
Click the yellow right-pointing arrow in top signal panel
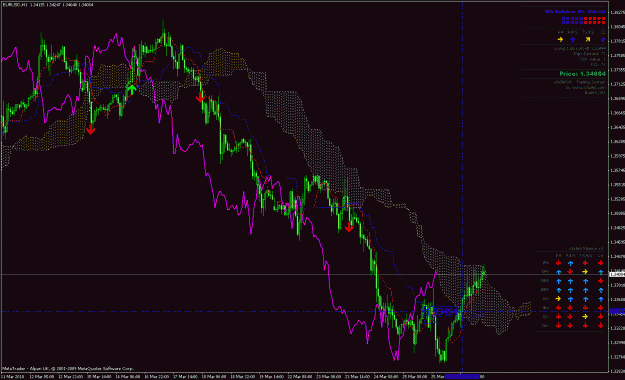(560, 39)
